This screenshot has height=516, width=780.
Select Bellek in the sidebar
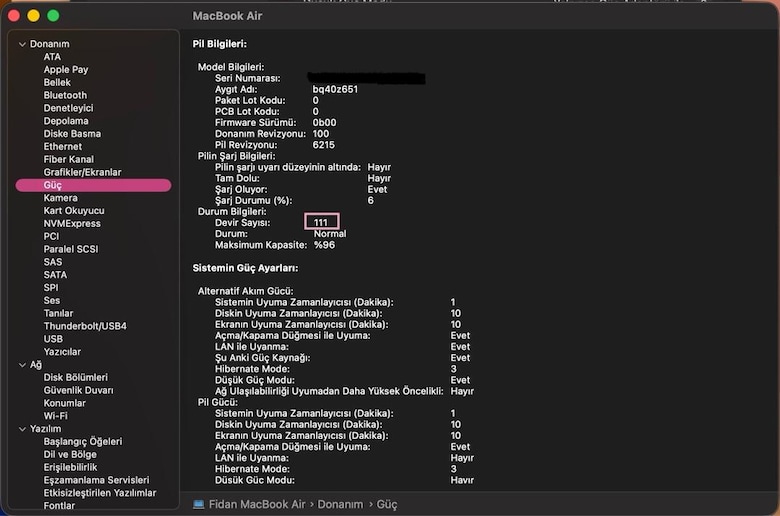click(x=57, y=83)
